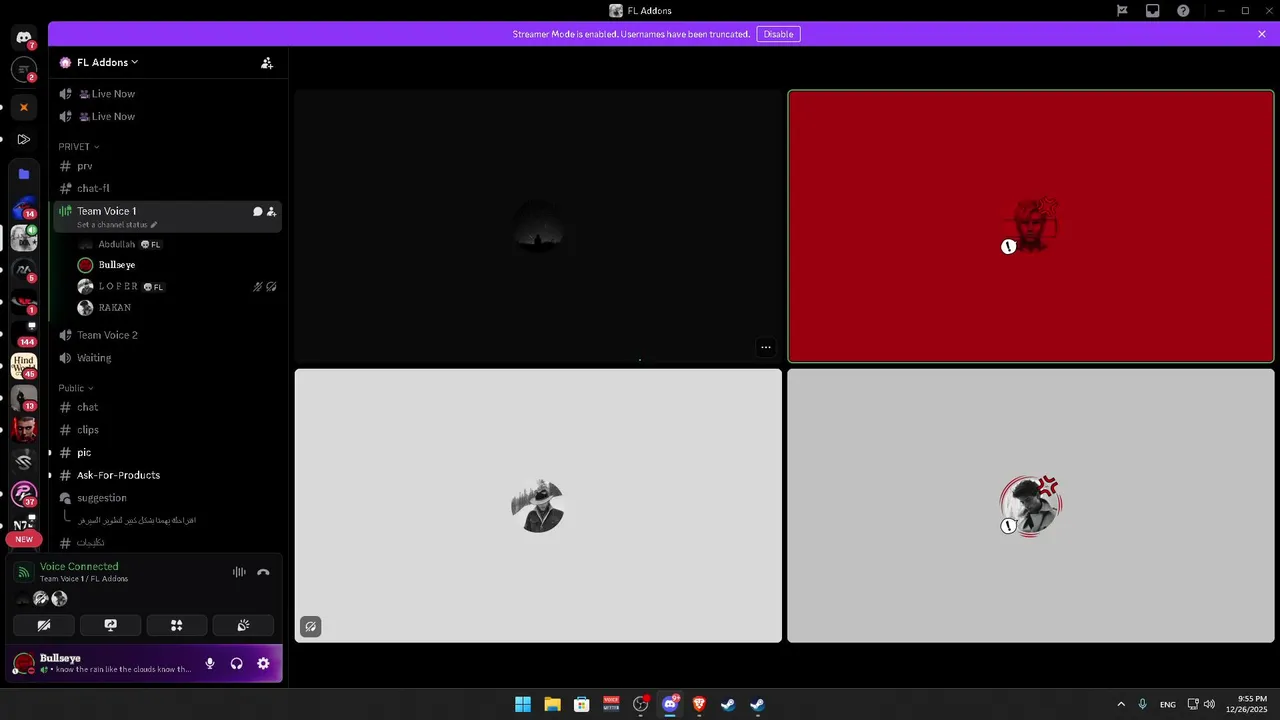Dismiss the Streamer Mode banner

pos(1262,34)
